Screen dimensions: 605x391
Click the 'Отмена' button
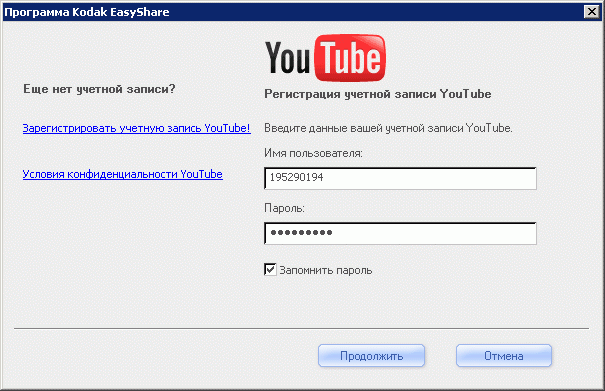tap(504, 355)
